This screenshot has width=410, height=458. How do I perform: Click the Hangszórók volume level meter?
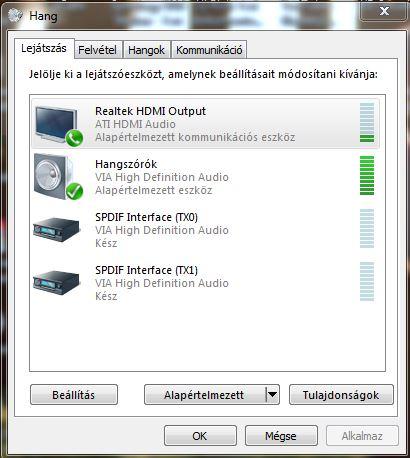point(367,175)
